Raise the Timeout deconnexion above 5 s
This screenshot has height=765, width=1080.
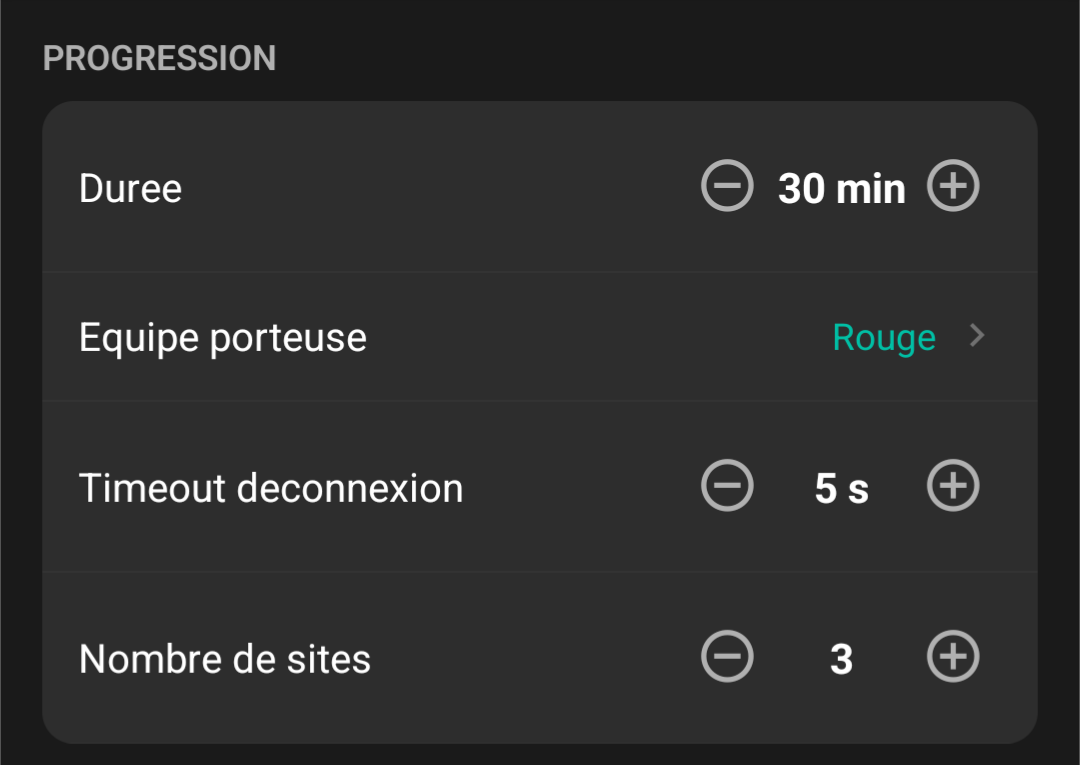click(953, 487)
